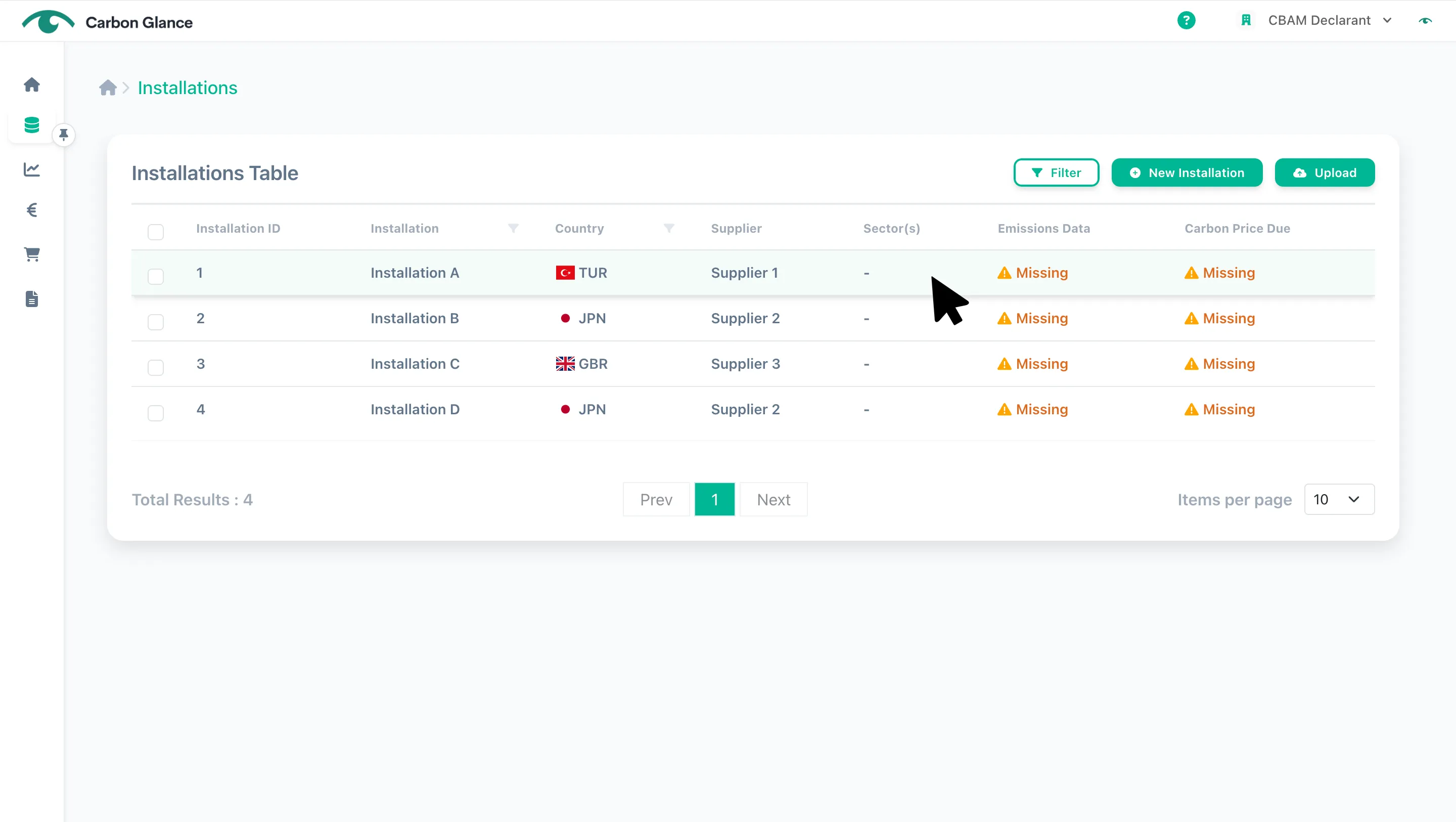1456x822 pixels.
Task: Click the Carbon Glance logo
Action: point(107,22)
